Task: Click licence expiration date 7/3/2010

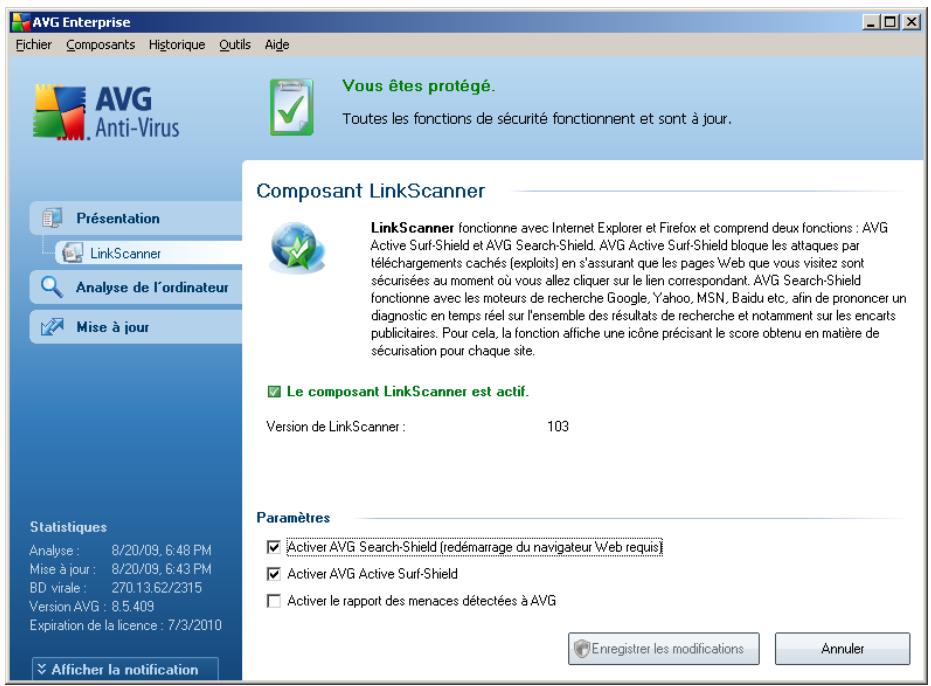Action: (194, 625)
